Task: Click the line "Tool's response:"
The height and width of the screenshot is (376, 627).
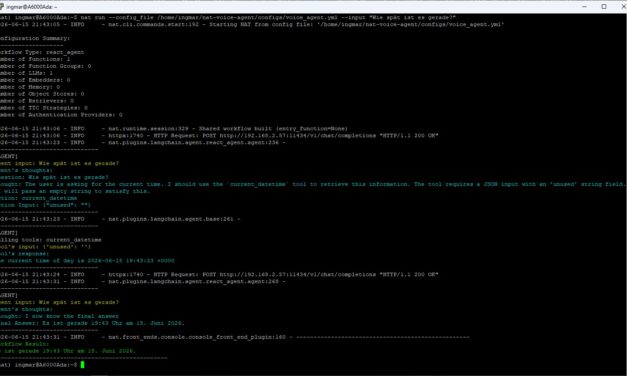Action: click(x=24, y=254)
